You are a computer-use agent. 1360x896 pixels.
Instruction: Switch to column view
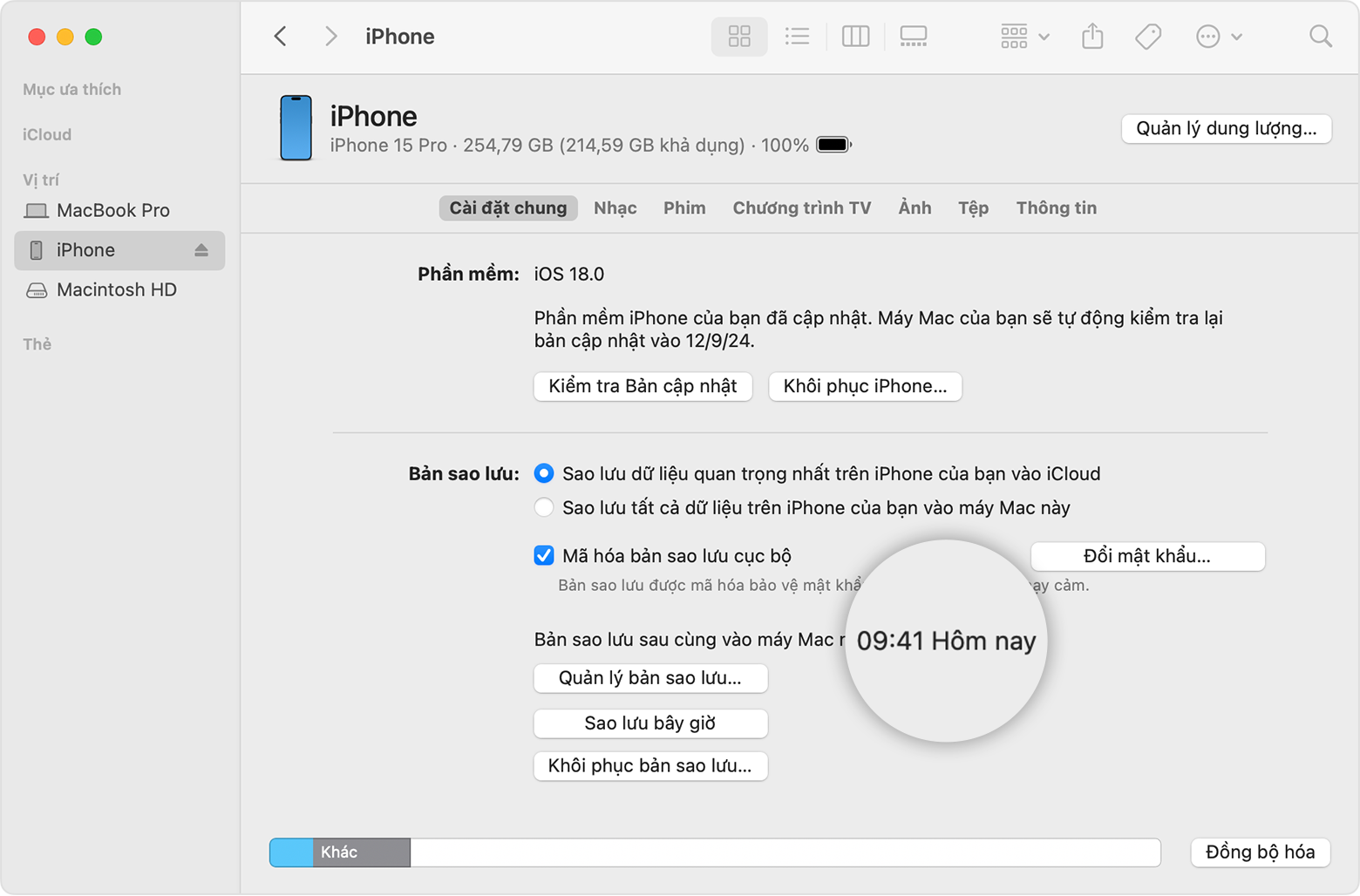855,37
